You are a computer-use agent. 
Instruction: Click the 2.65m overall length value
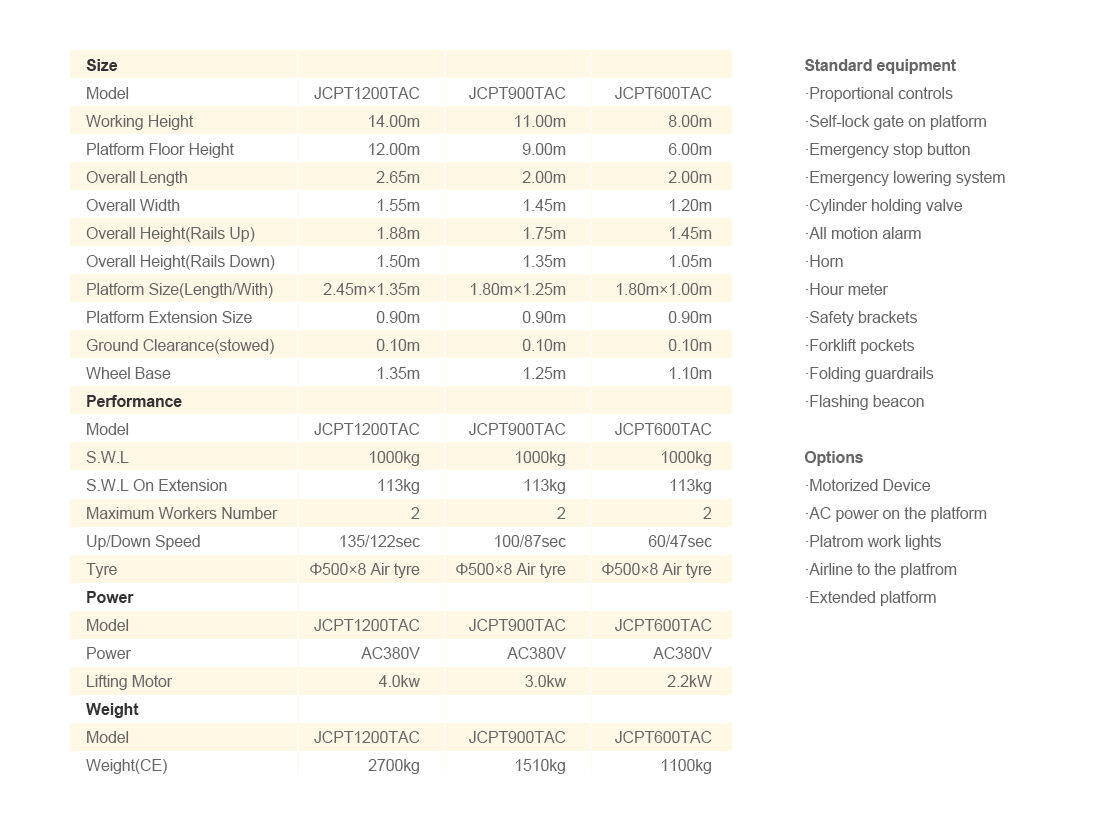click(398, 177)
